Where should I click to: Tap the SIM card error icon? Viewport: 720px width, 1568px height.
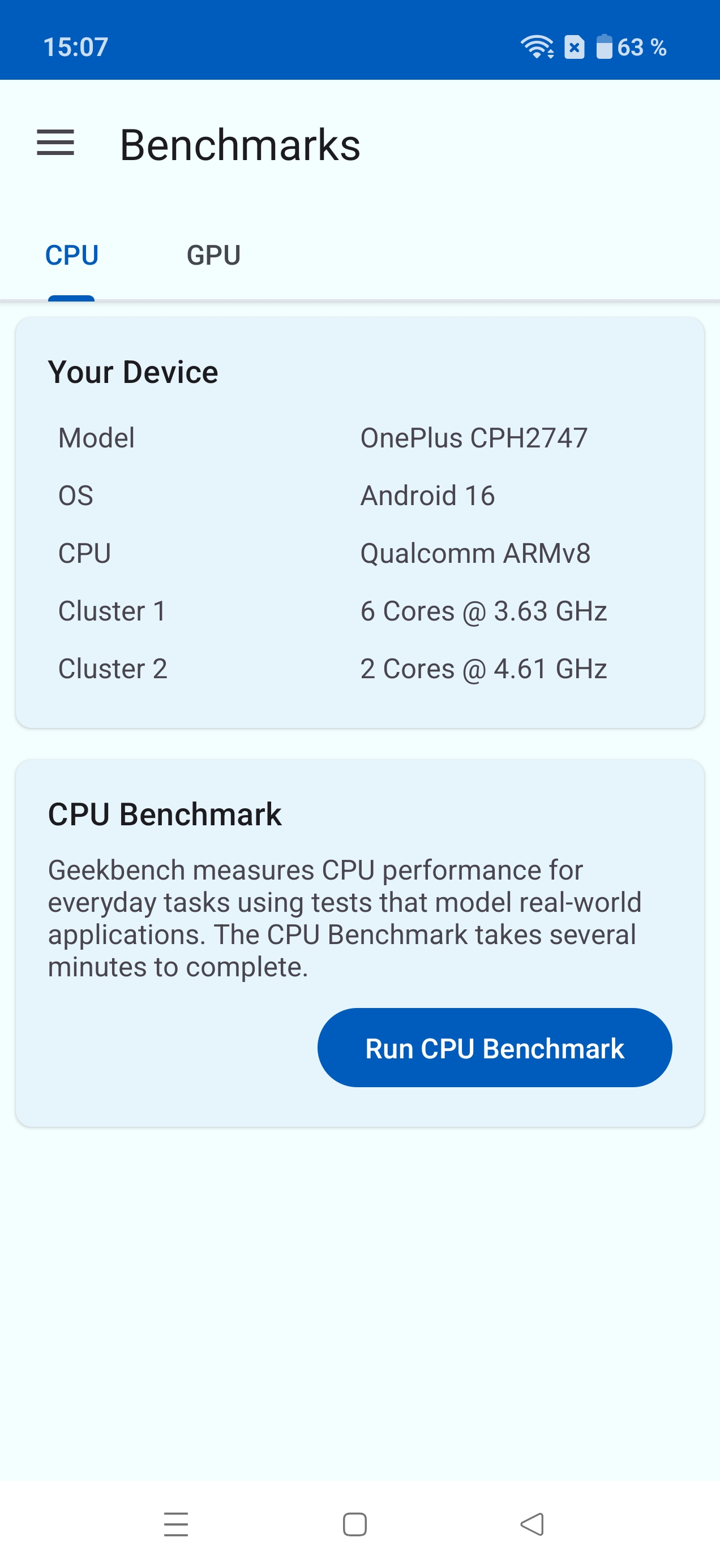[574, 47]
